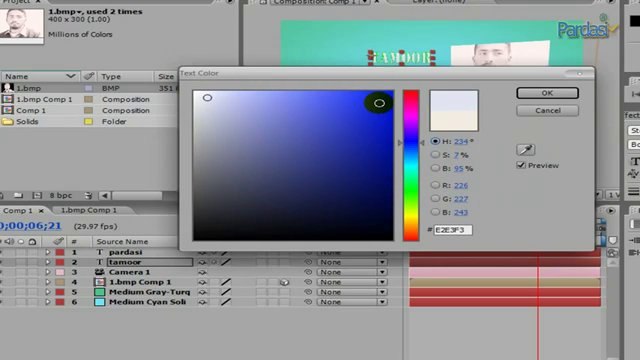The width and height of the screenshot is (640, 360).
Task: Confirm the color with OK button
Action: [547, 93]
